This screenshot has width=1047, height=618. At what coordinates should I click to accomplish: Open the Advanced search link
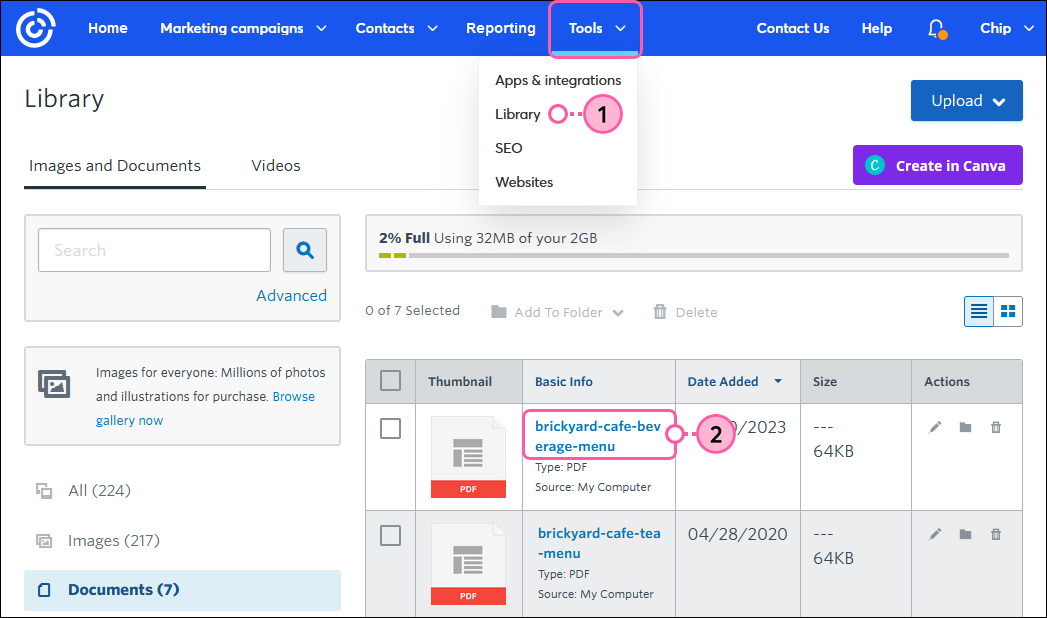(292, 295)
